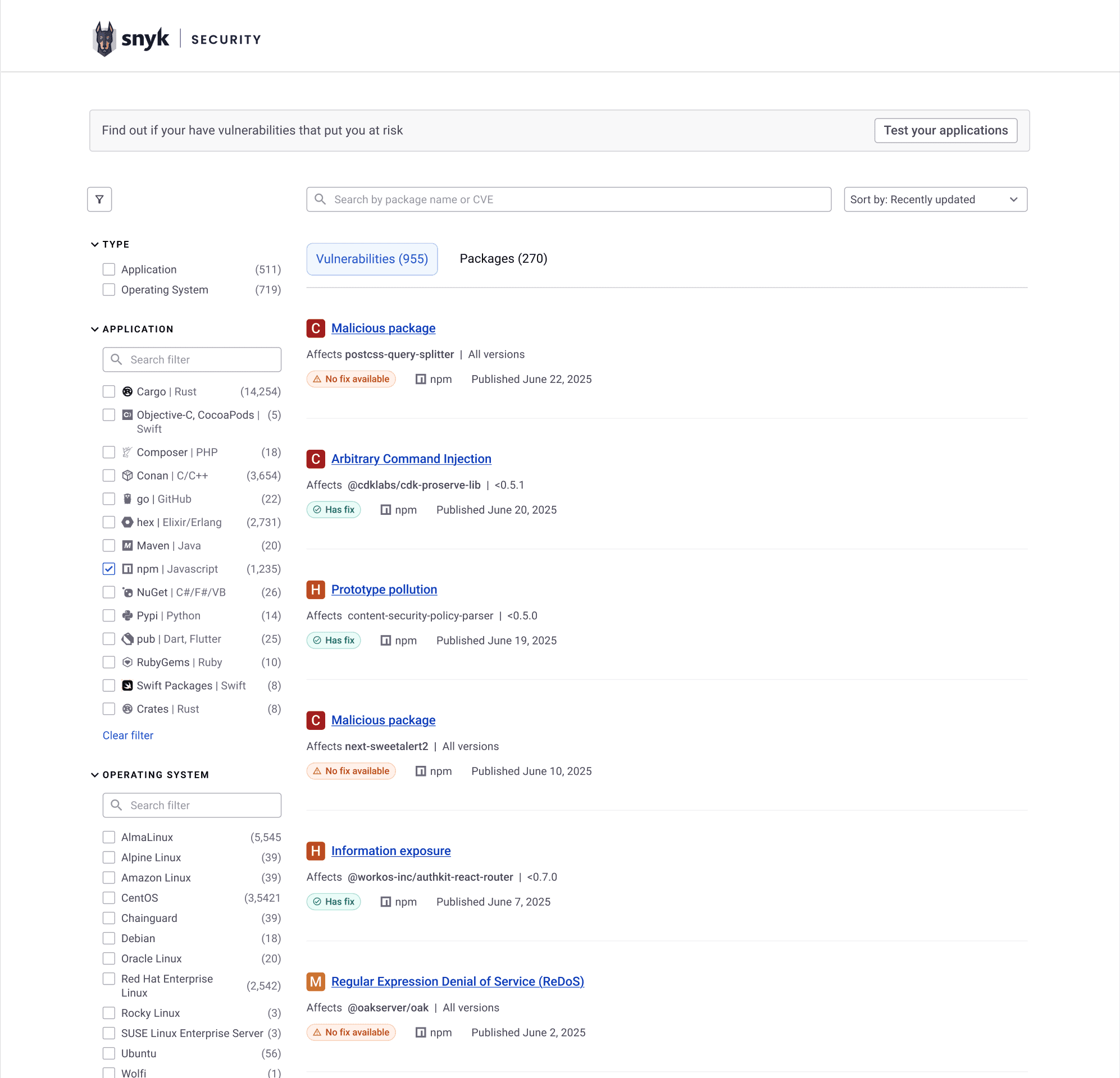This screenshot has height=1078, width=1120.
Task: Open Regular Expression Denial of Service link
Action: (x=458, y=981)
